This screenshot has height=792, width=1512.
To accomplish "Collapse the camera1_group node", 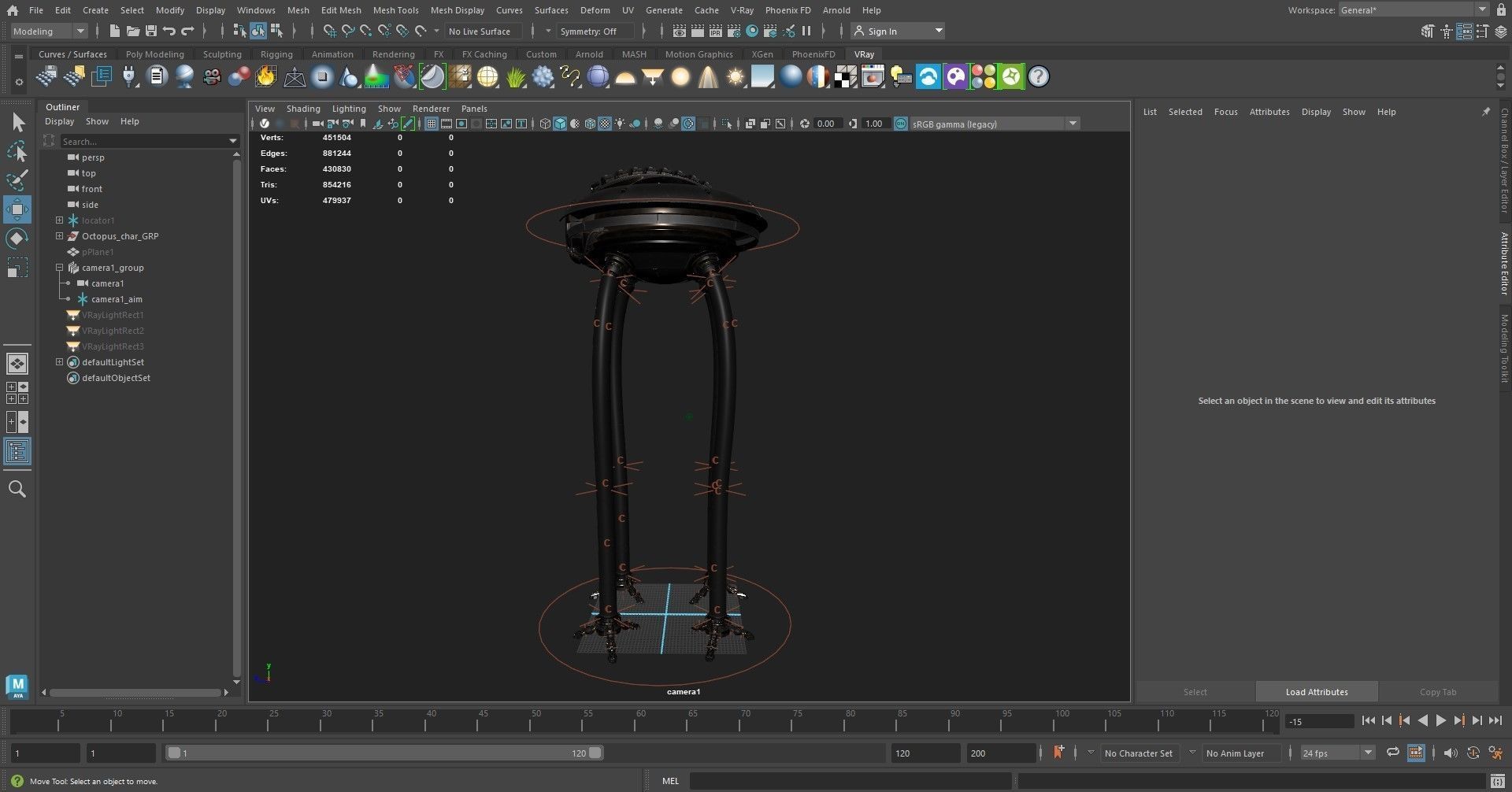I will [59, 268].
